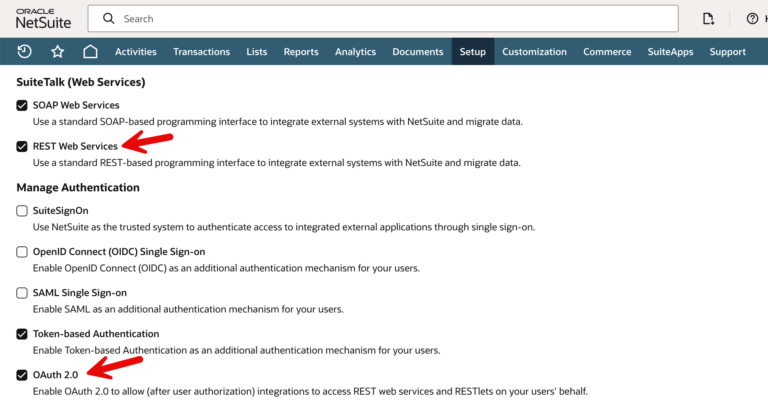Open the create new document icon
This screenshot has height=408, width=768.
click(x=708, y=19)
